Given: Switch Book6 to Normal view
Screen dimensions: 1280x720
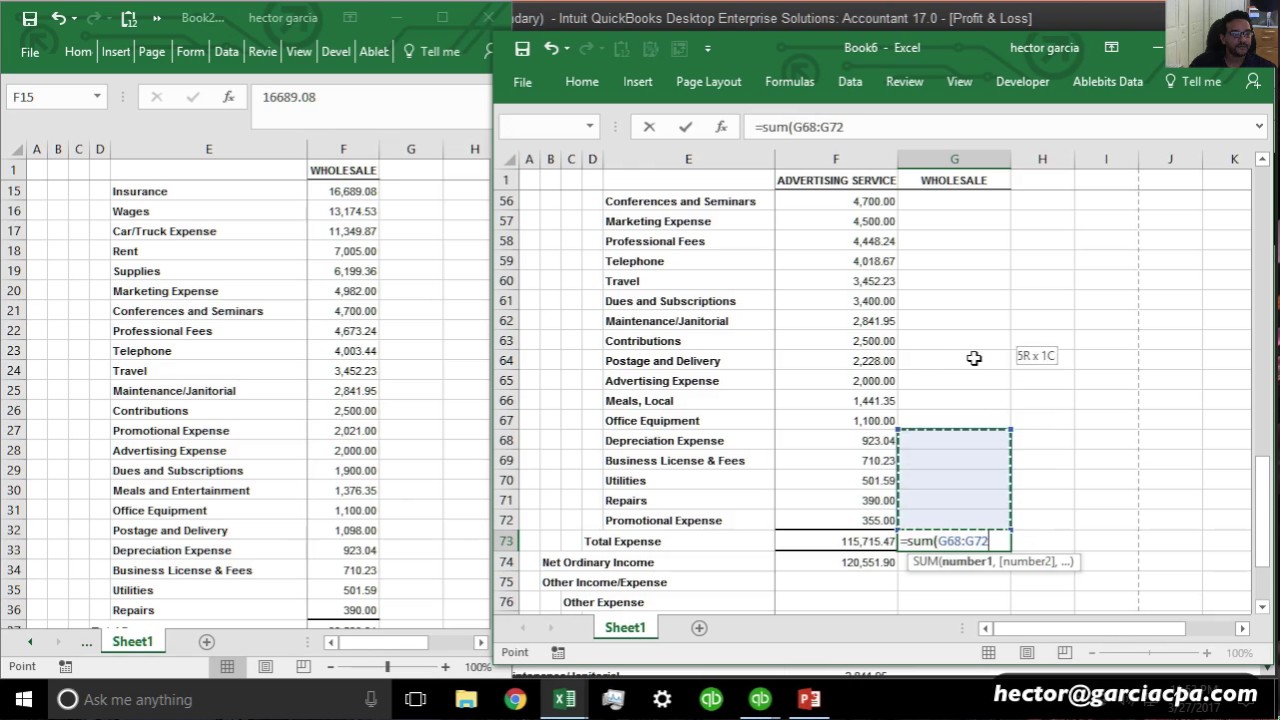Looking at the screenshot, I should point(988,653).
